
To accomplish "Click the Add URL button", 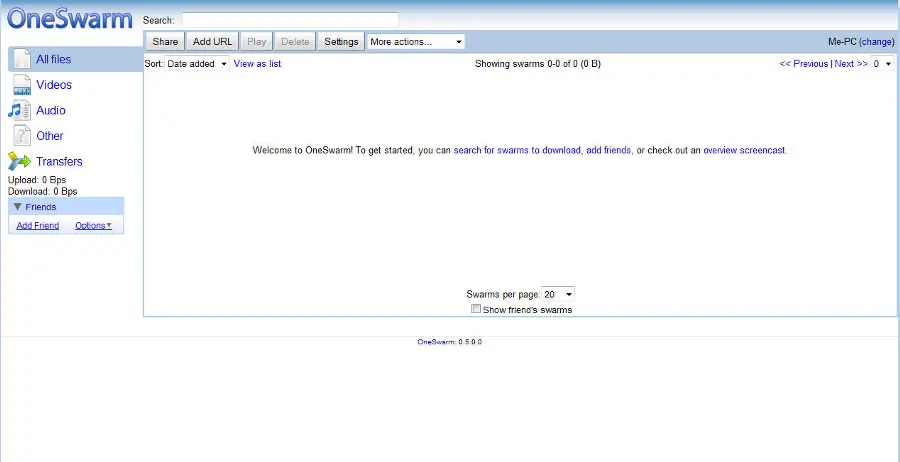I will [x=212, y=41].
